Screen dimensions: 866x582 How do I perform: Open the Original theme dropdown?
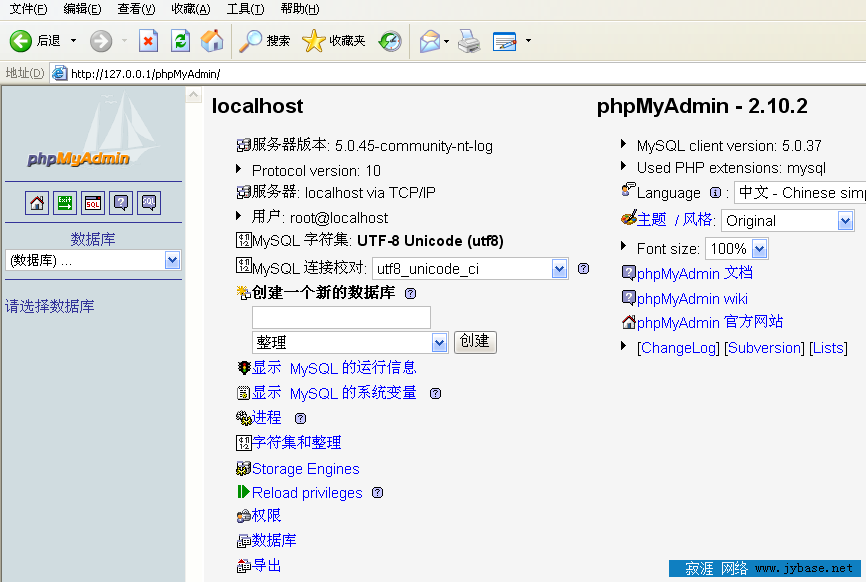point(788,221)
